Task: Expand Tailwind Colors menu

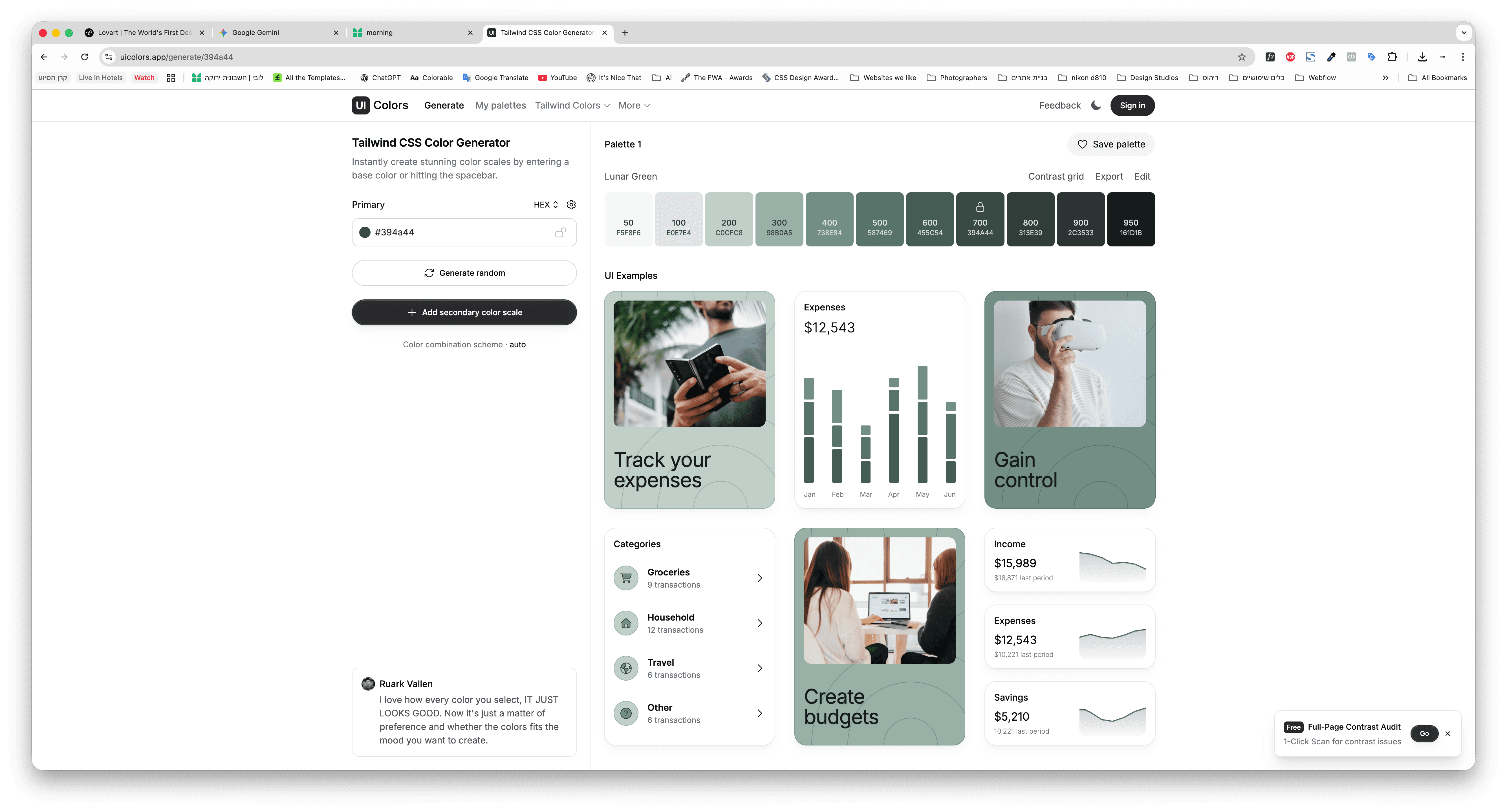Action: click(572, 105)
